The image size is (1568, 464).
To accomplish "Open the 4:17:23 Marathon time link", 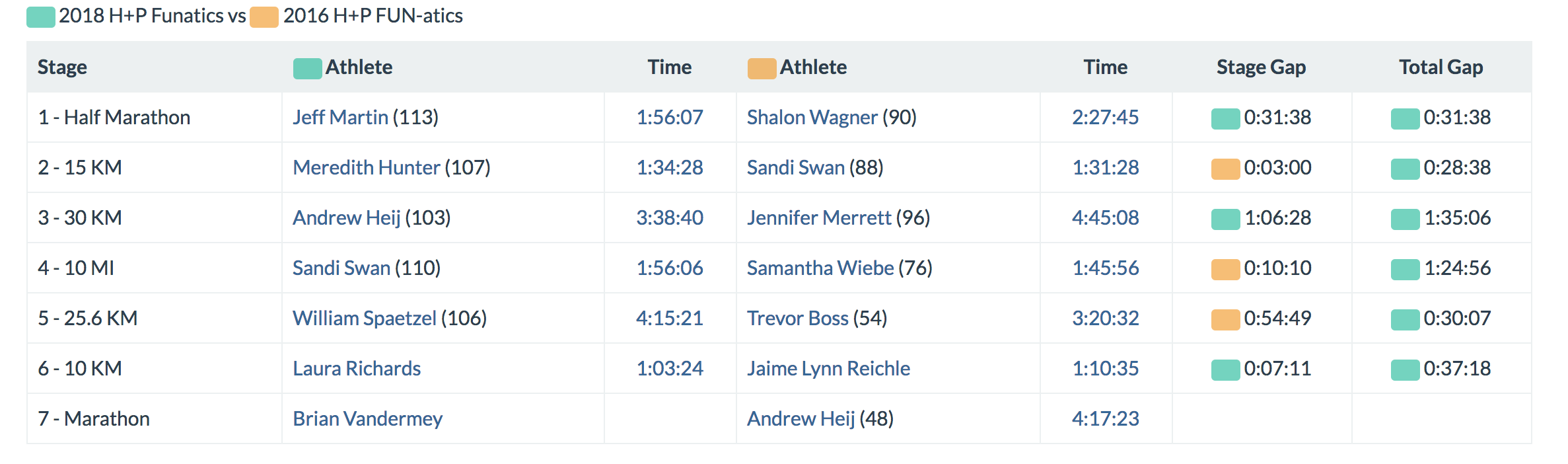I will [x=1105, y=419].
